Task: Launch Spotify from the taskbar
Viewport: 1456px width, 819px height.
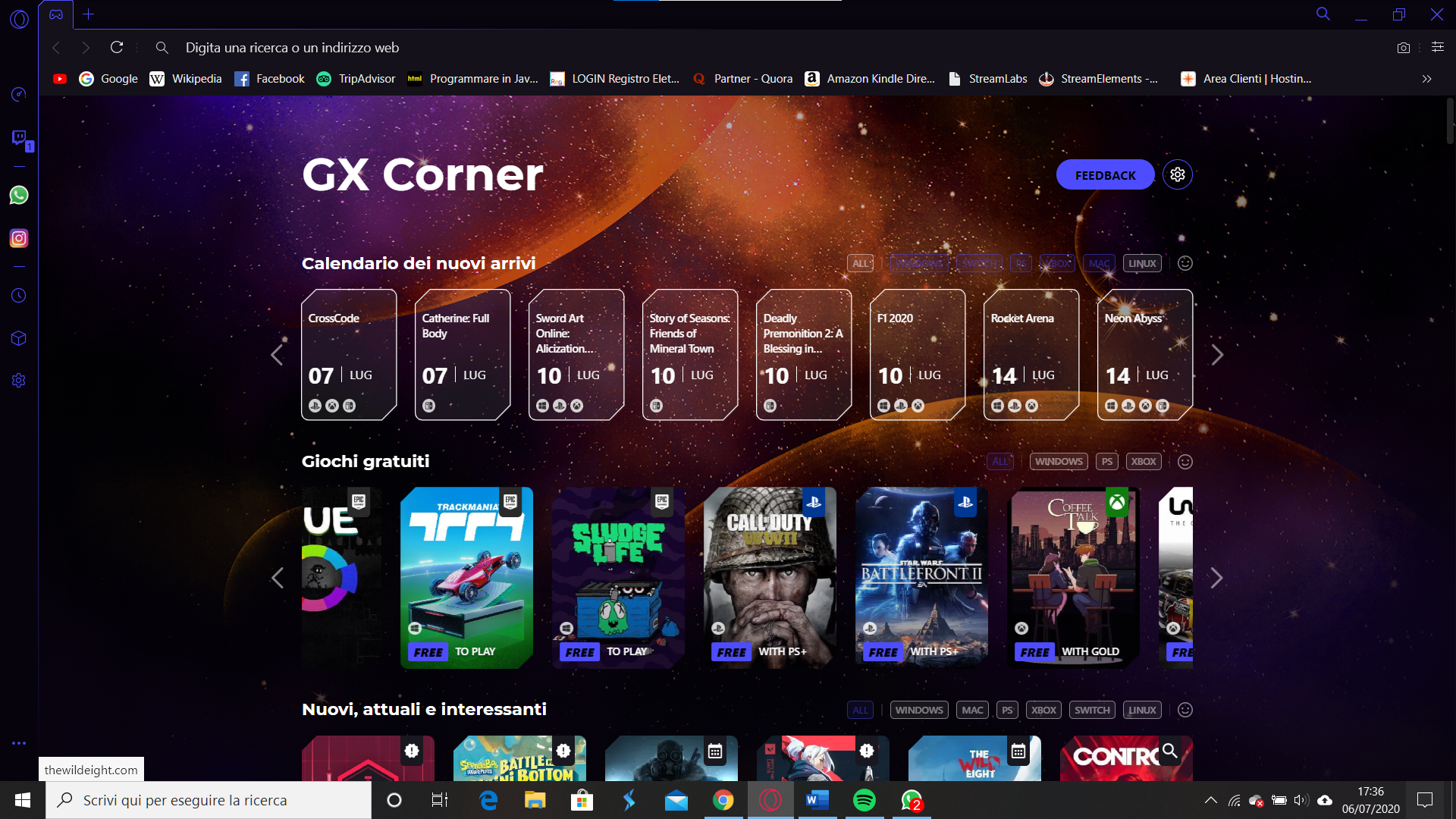Action: (x=864, y=800)
